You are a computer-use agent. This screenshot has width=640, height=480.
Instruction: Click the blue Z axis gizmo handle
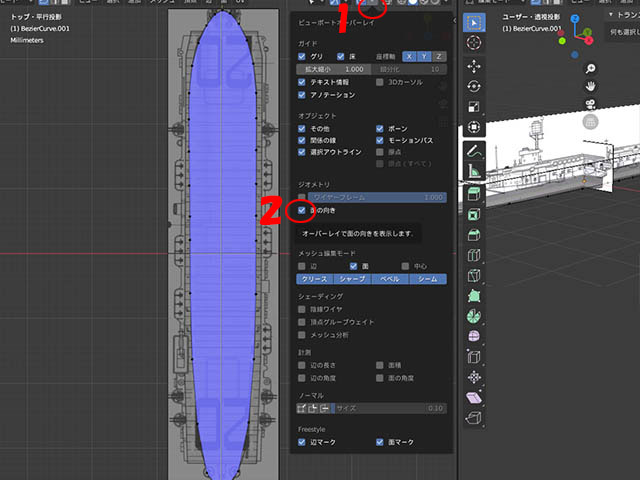click(x=575, y=18)
